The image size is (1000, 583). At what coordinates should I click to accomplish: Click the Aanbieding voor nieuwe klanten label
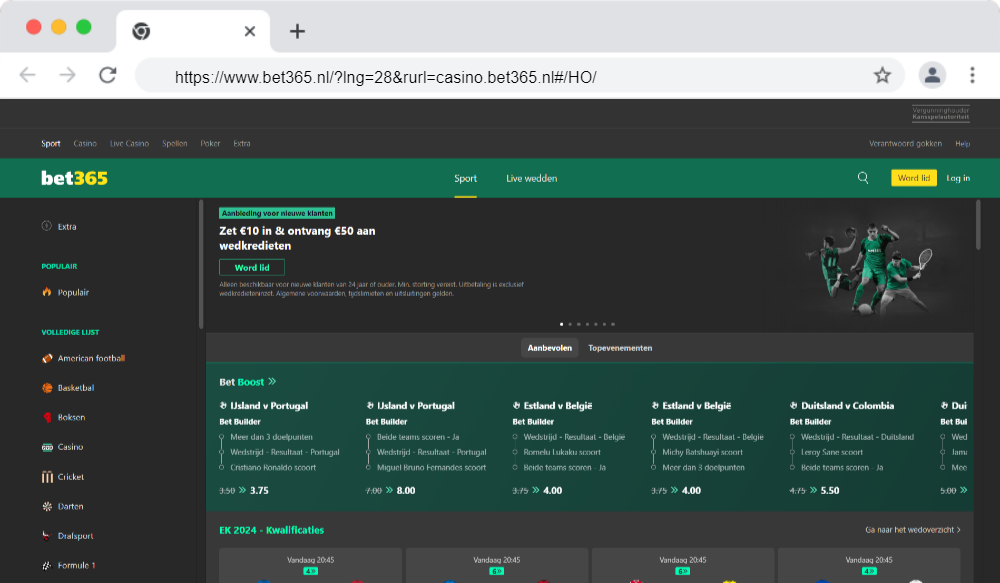277,213
